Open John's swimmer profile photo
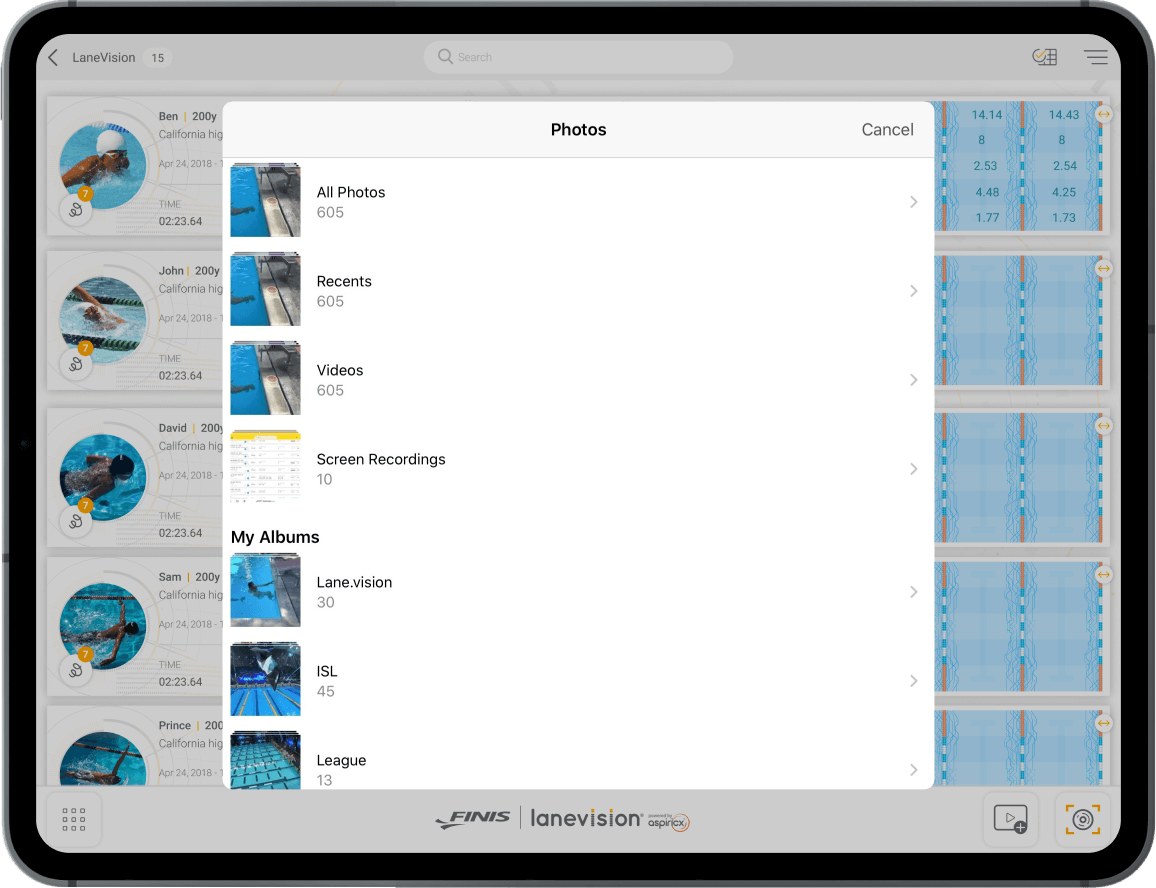Screen dimensions: 1156x888 (x=103, y=320)
